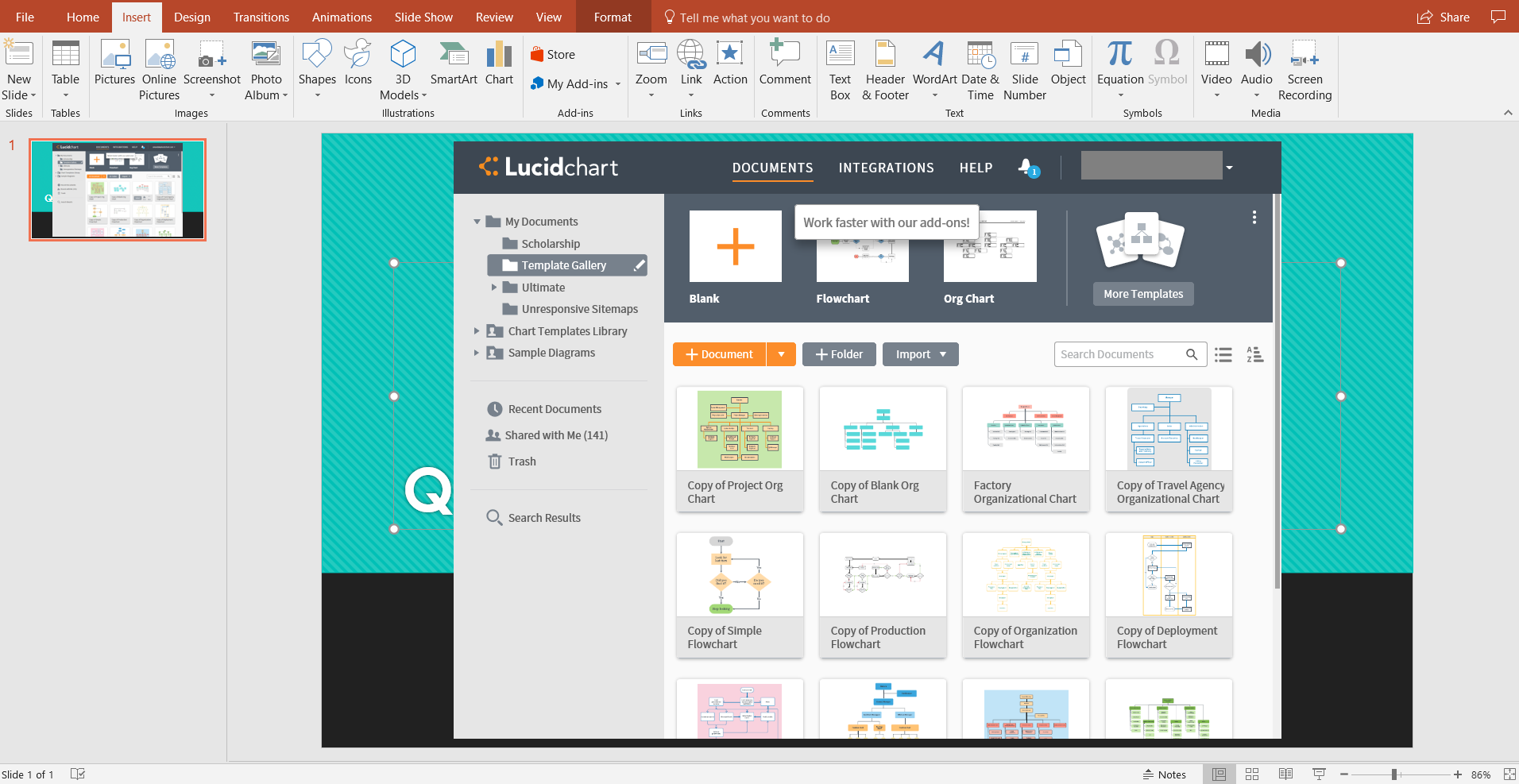1519x784 pixels.
Task: Insert Slide Number
Action: pyautogui.click(x=1025, y=70)
